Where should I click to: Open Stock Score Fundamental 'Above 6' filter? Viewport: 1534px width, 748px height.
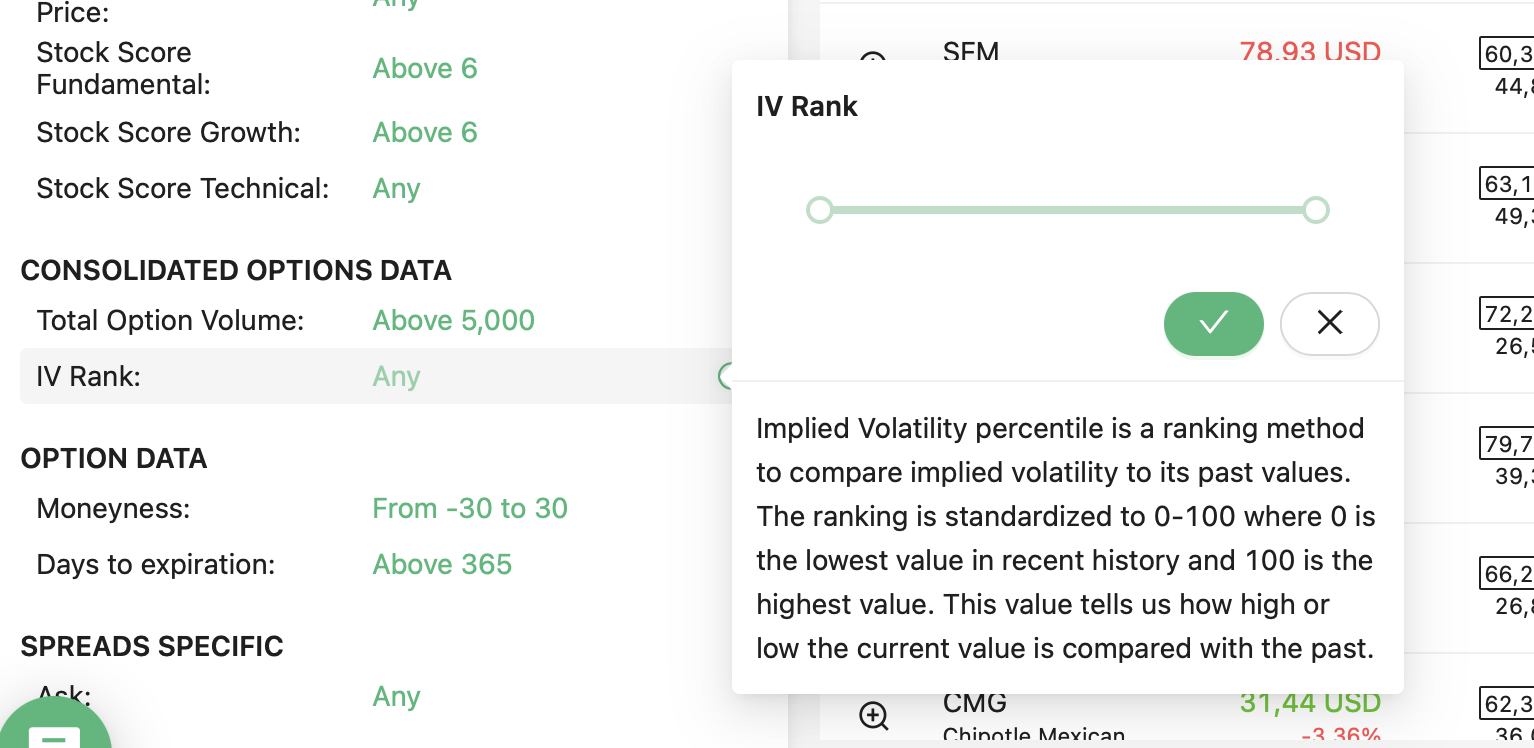[x=425, y=68]
